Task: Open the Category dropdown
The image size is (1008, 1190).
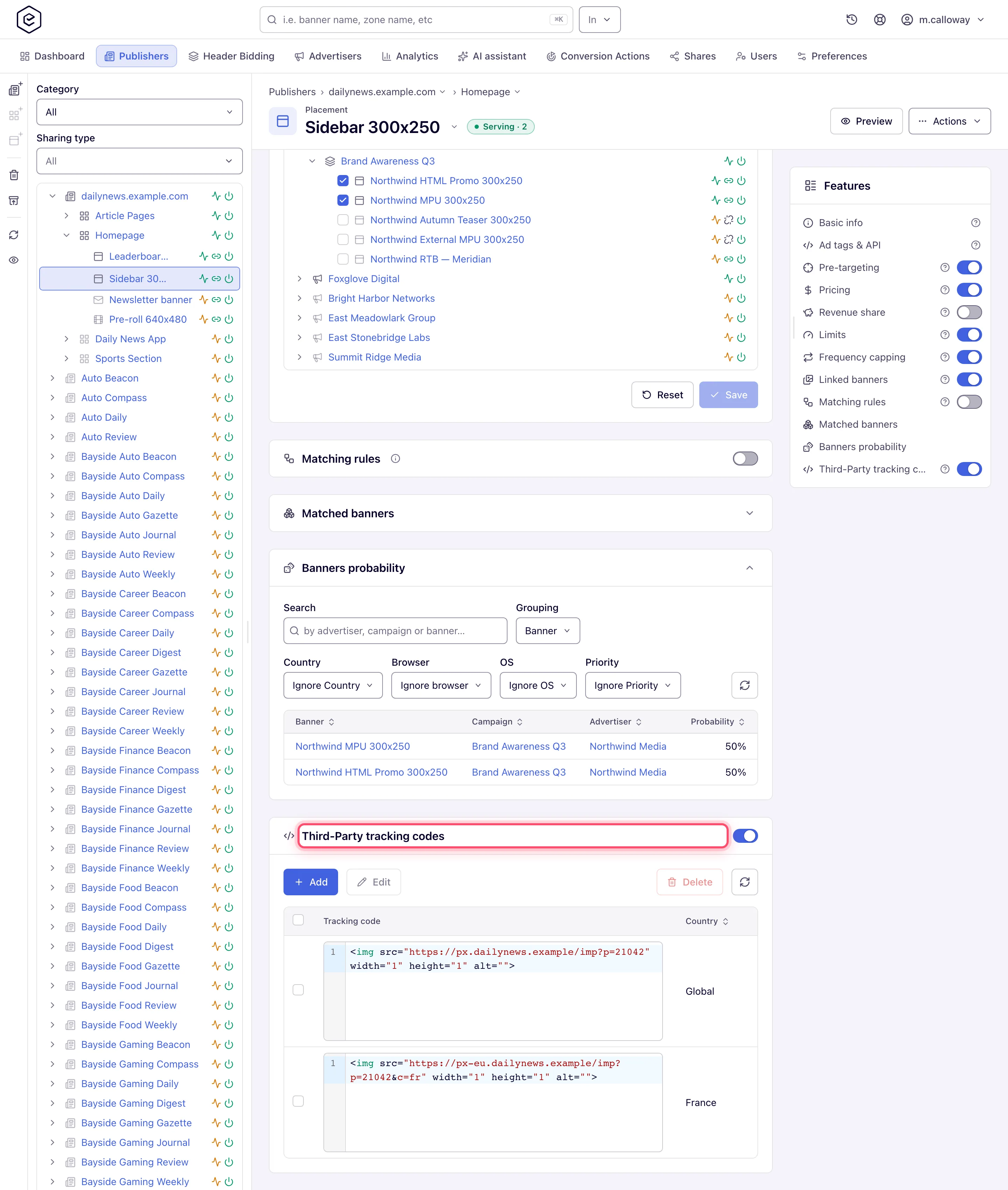Action: click(139, 112)
